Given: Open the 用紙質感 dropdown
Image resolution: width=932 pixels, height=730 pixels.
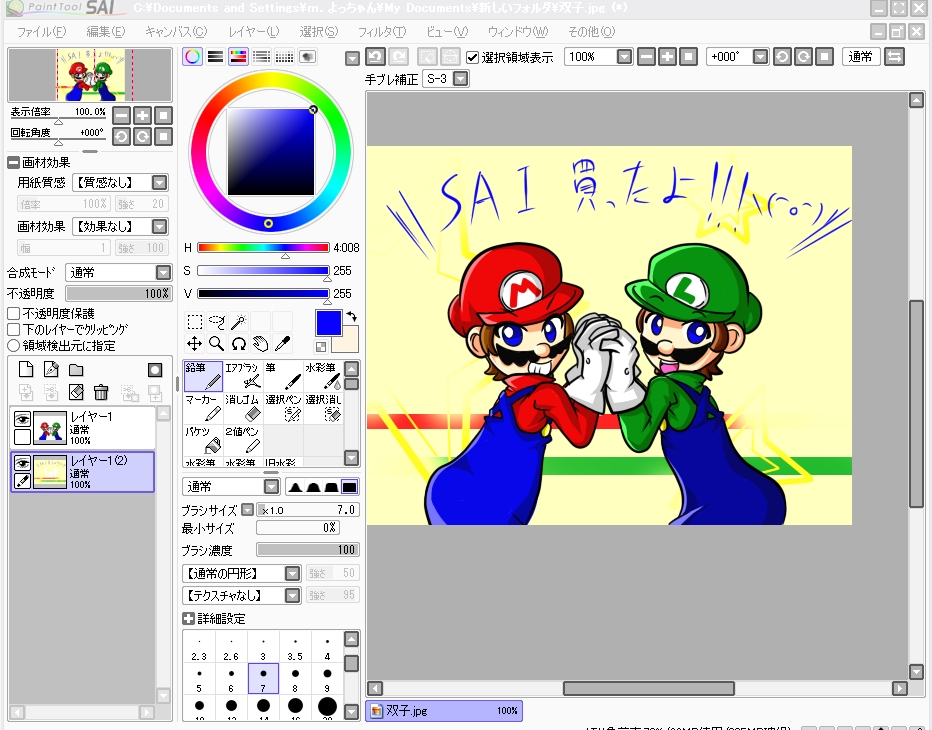Looking at the screenshot, I should click(x=120, y=182).
